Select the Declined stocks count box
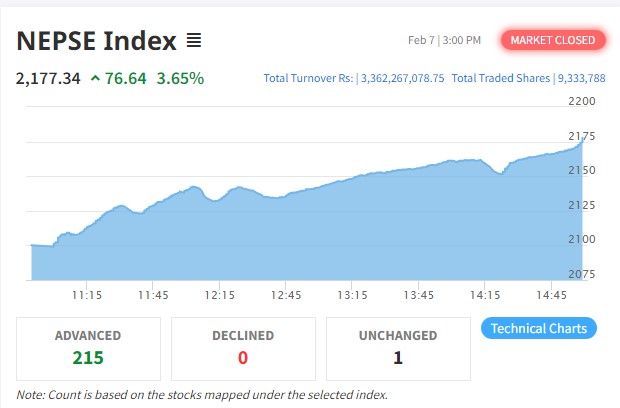The image size is (620, 408). (243, 346)
